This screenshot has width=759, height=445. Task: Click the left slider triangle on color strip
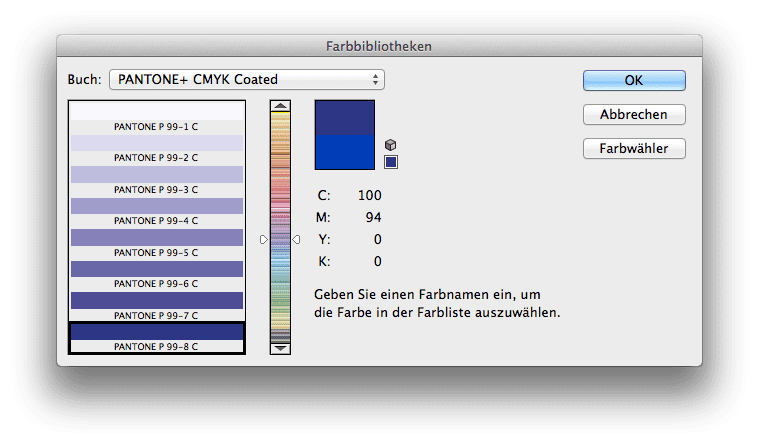click(x=264, y=240)
